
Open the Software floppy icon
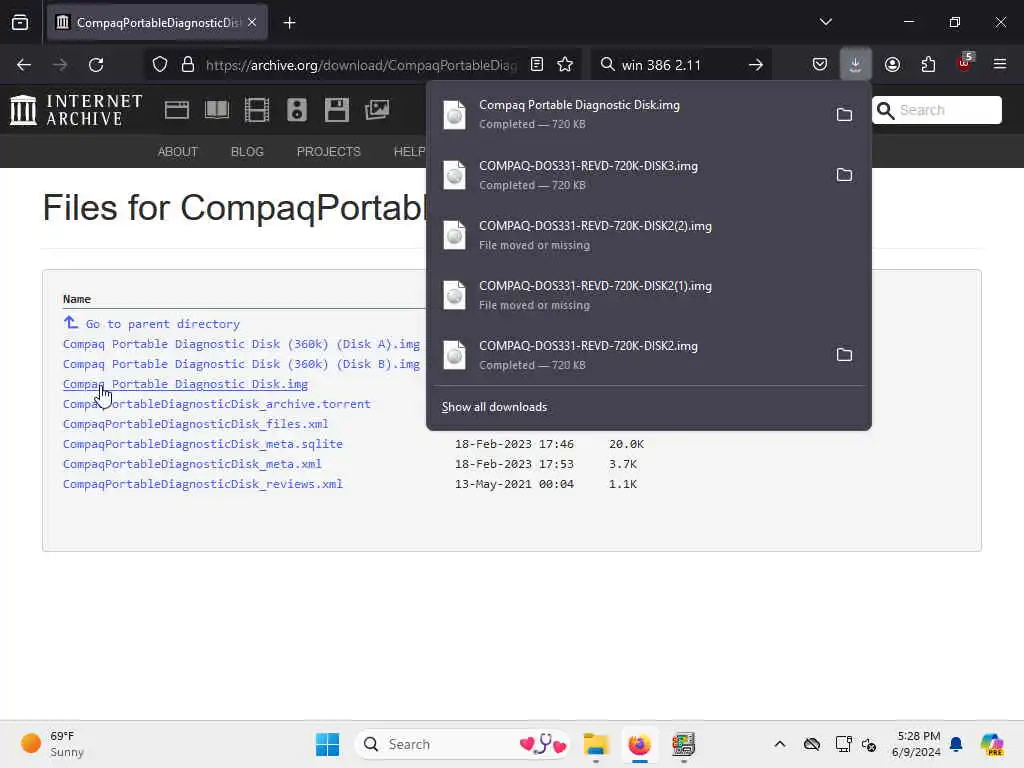pyautogui.click(x=337, y=110)
